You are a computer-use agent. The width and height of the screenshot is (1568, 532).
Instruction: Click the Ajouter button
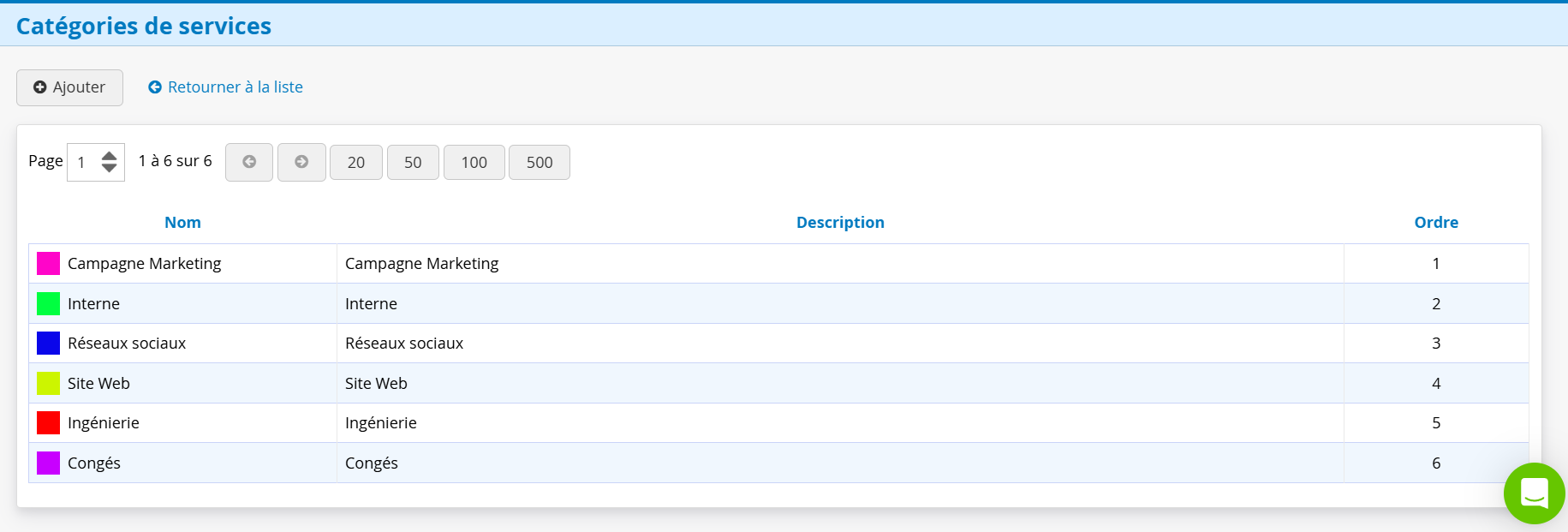(x=69, y=87)
